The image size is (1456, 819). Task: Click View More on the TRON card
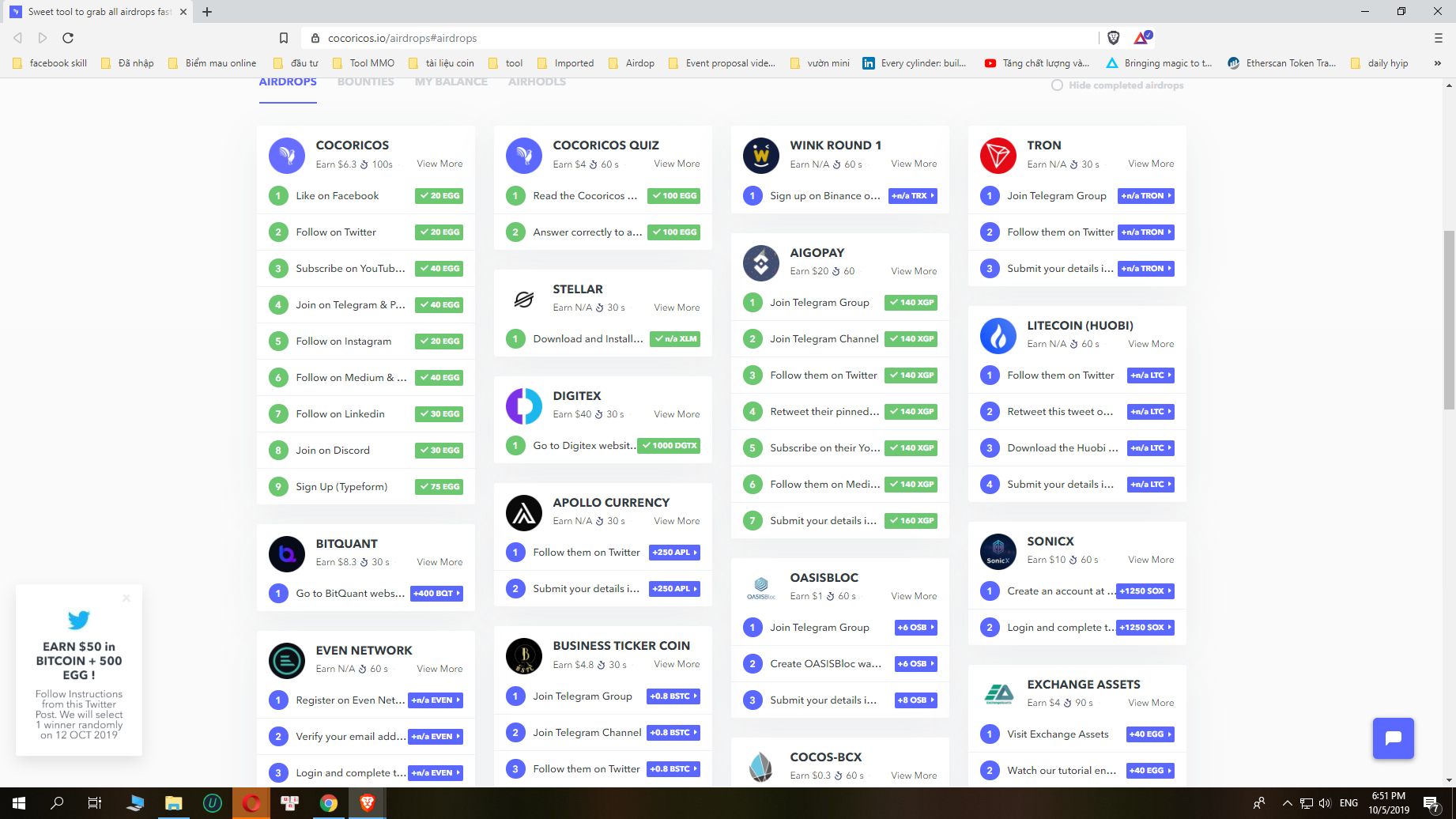click(x=1151, y=164)
